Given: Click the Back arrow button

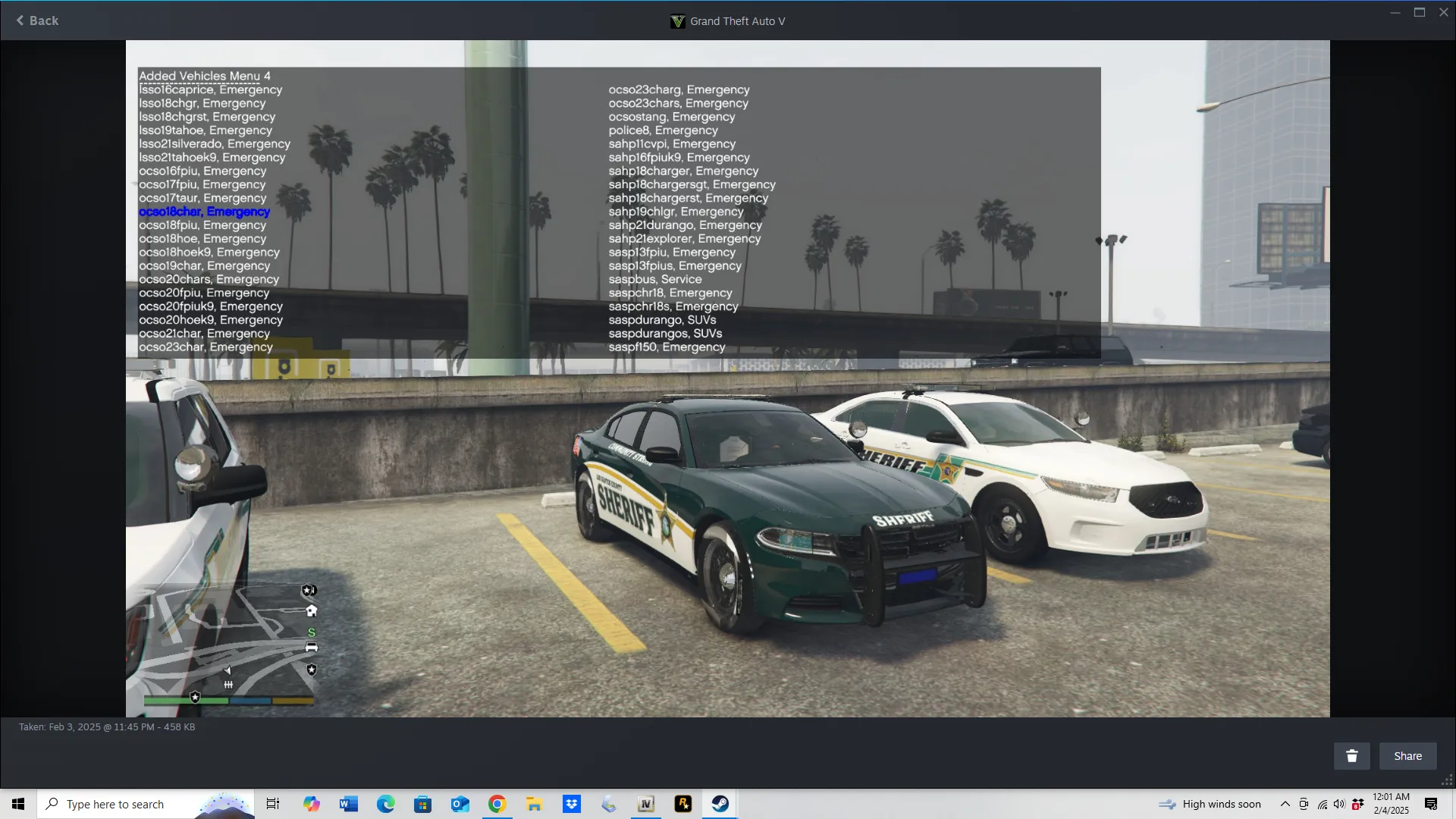Looking at the screenshot, I should pos(36,20).
